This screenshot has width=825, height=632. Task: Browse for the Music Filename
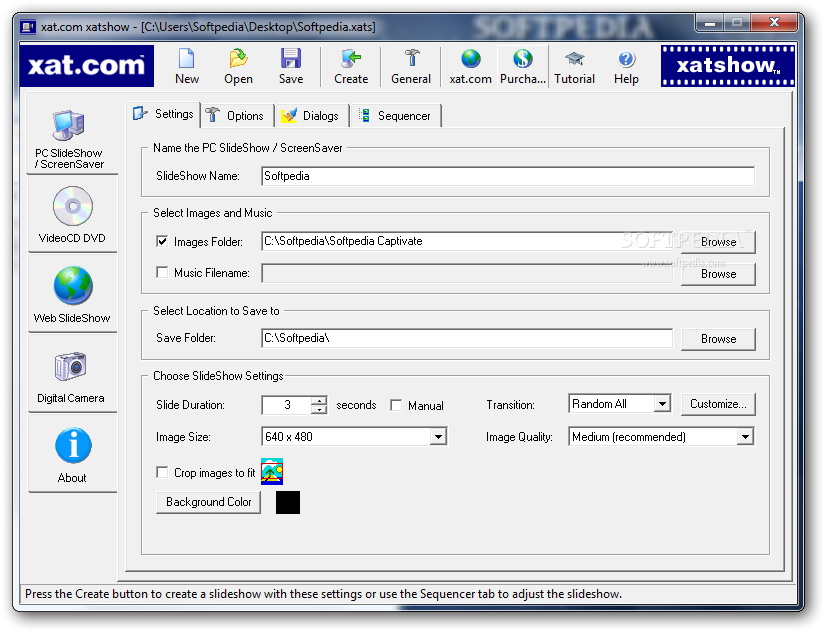[x=718, y=274]
